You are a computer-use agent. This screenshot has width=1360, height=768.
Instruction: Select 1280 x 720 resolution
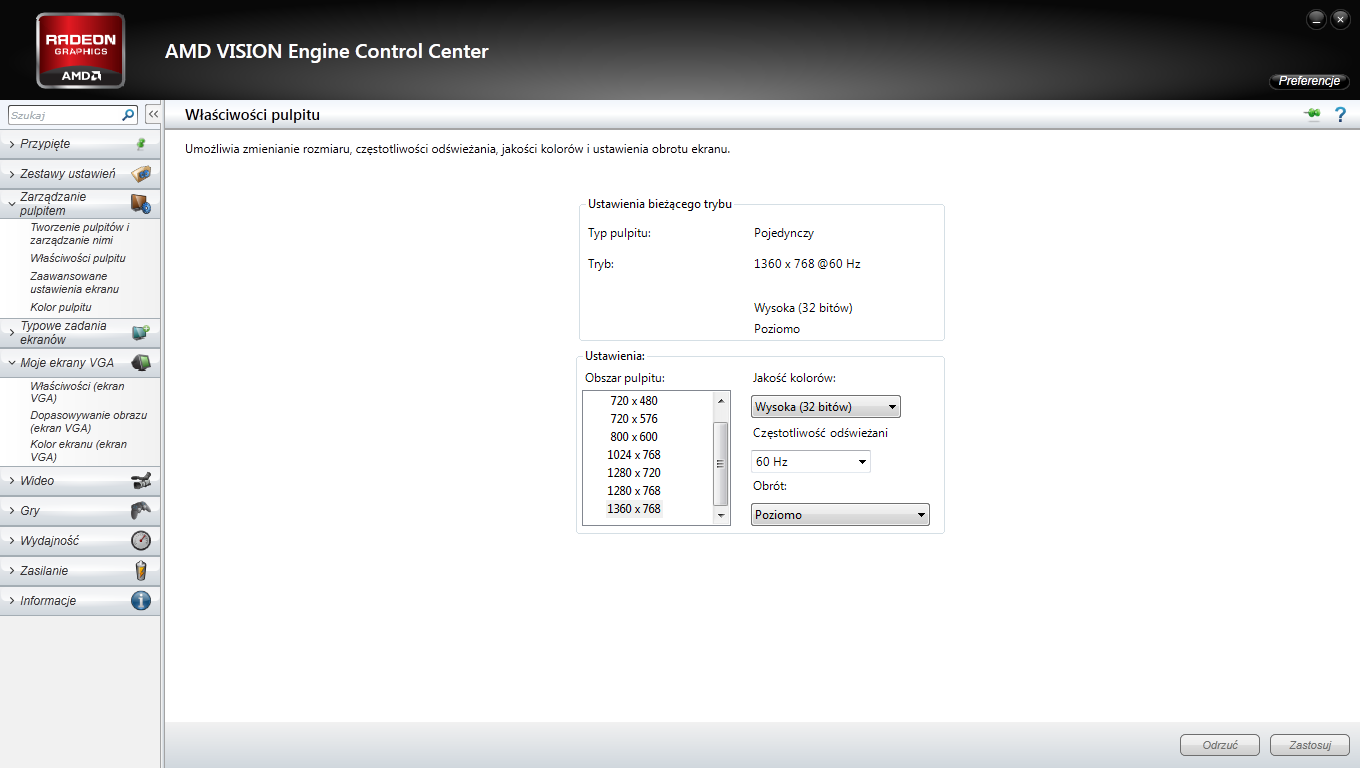tap(634, 473)
